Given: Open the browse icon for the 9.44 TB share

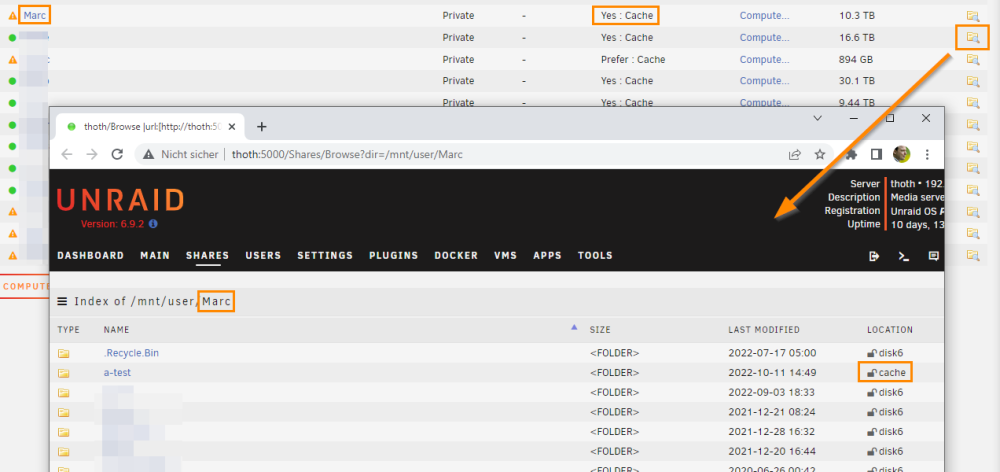Looking at the screenshot, I should coord(972,103).
